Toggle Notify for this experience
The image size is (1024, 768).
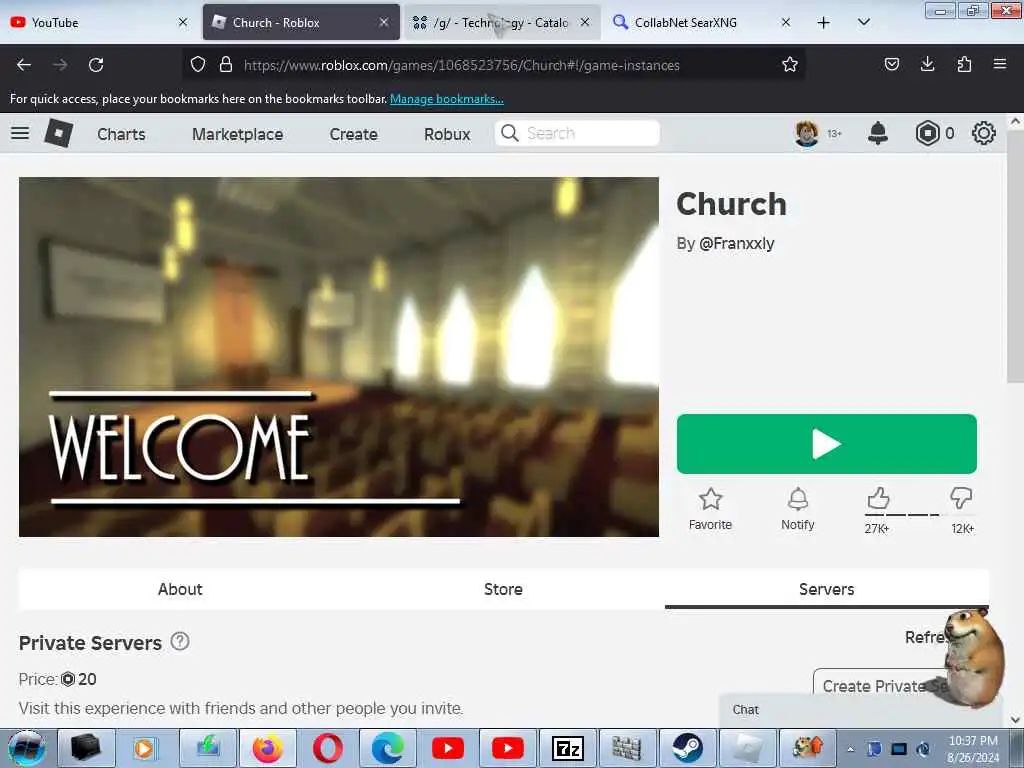798,509
